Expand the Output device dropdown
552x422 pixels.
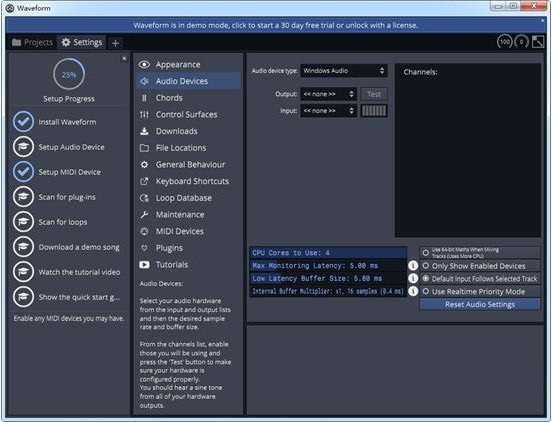[328, 94]
